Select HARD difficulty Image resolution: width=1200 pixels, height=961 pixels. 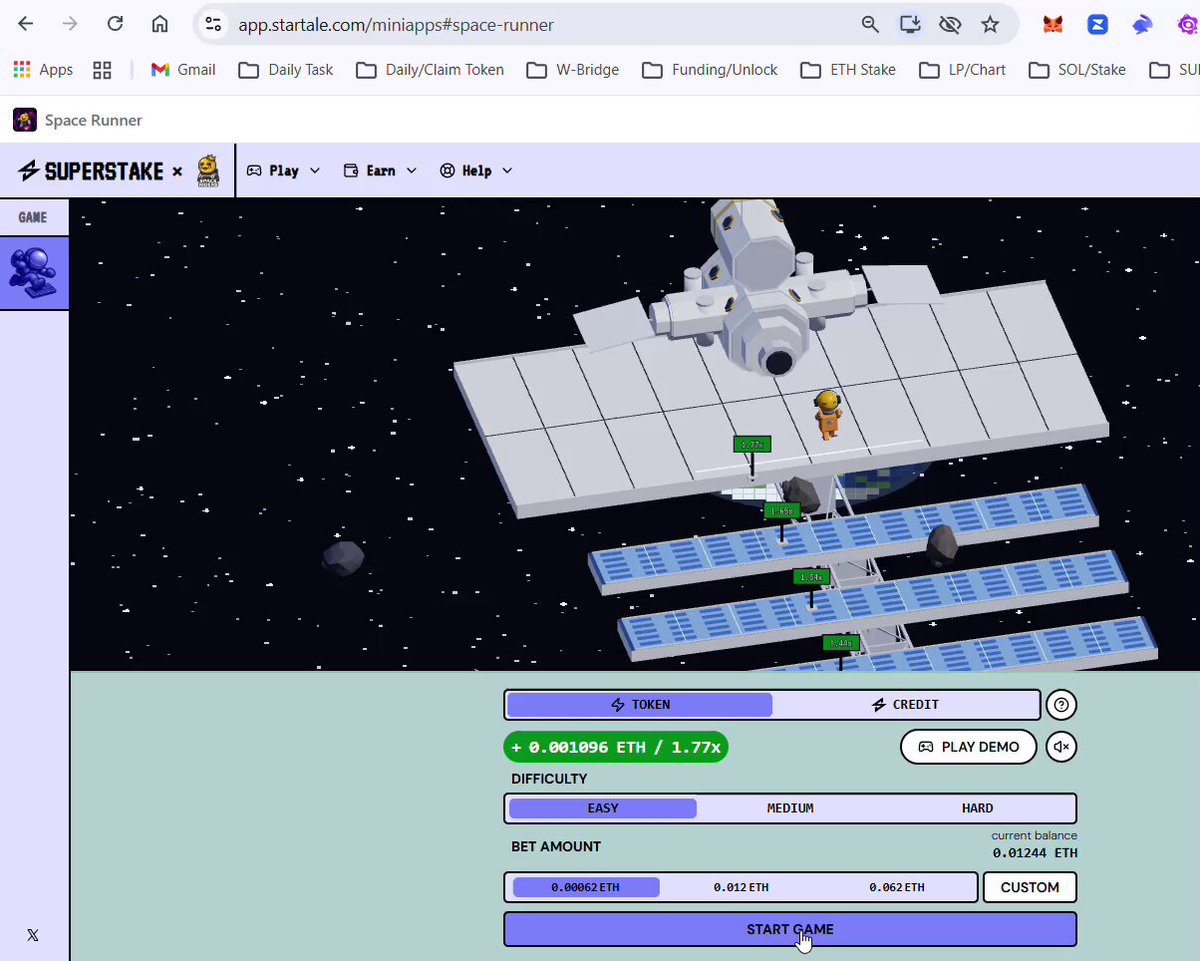tap(977, 808)
